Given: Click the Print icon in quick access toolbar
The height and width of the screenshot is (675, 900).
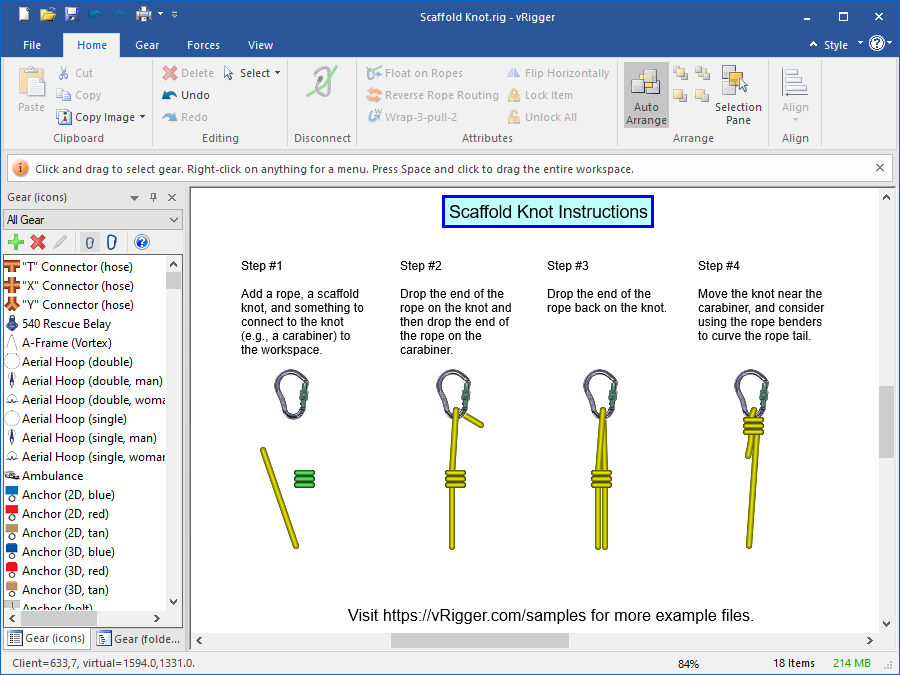Looking at the screenshot, I should tap(143, 15).
